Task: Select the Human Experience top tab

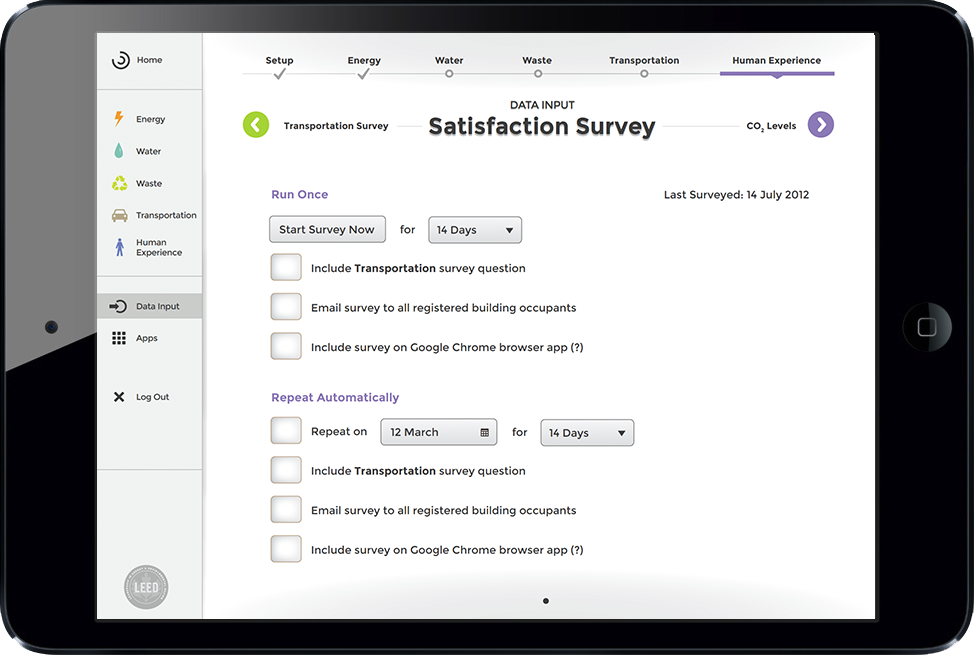Action: (x=776, y=60)
